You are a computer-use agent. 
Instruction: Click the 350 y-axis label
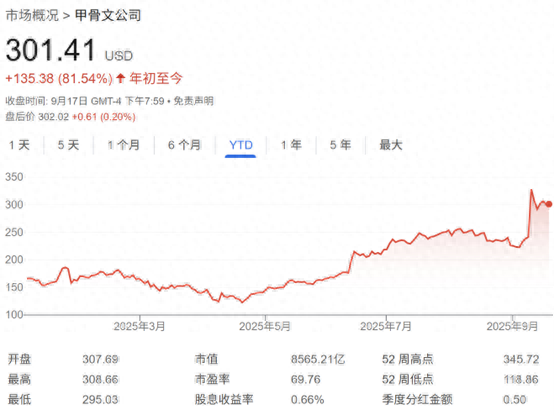click(x=14, y=177)
